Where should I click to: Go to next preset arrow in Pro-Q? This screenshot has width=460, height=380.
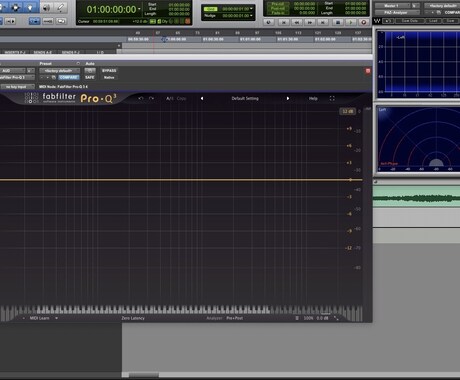tap(288, 99)
